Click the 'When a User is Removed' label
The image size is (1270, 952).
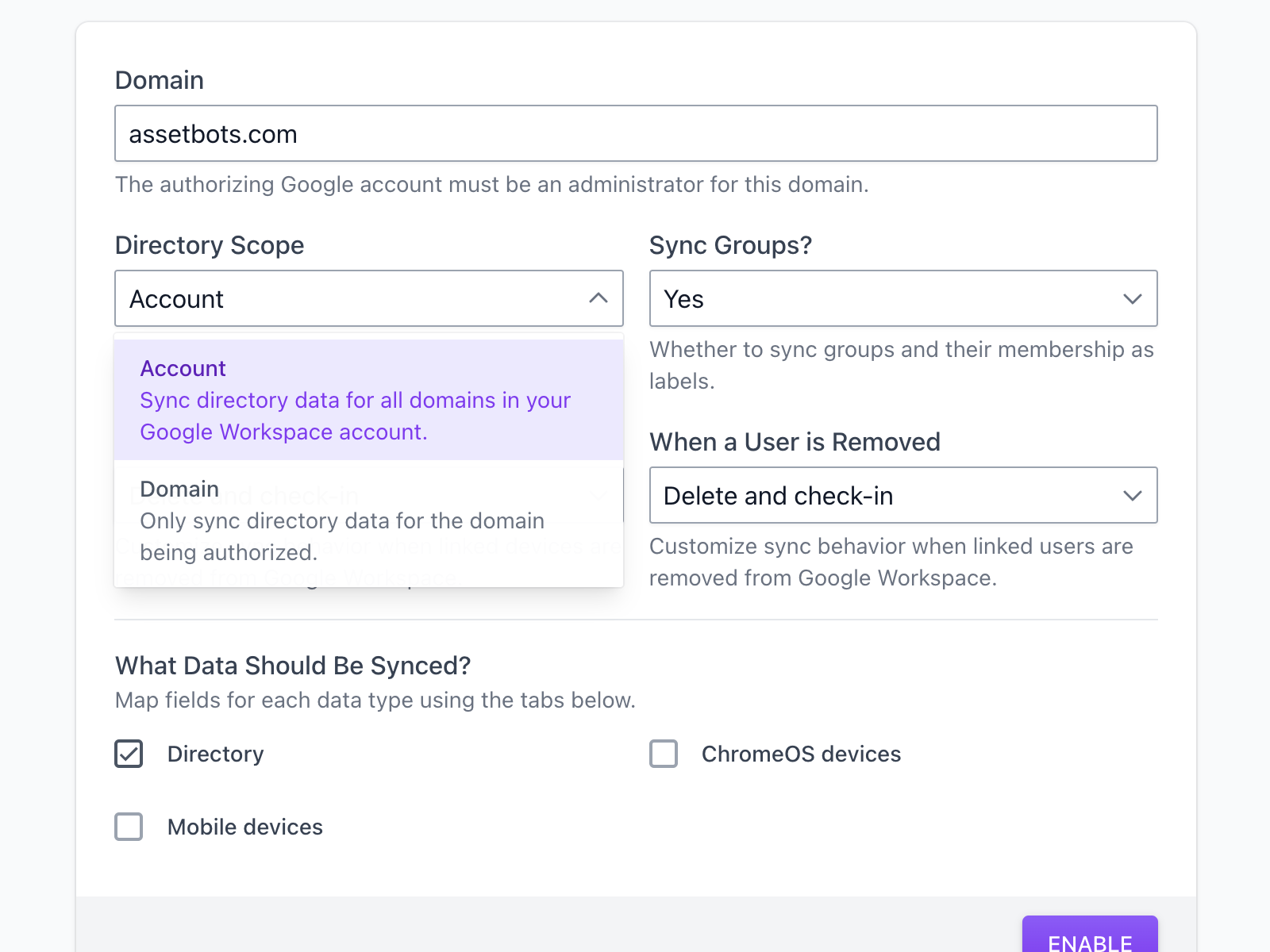point(795,442)
